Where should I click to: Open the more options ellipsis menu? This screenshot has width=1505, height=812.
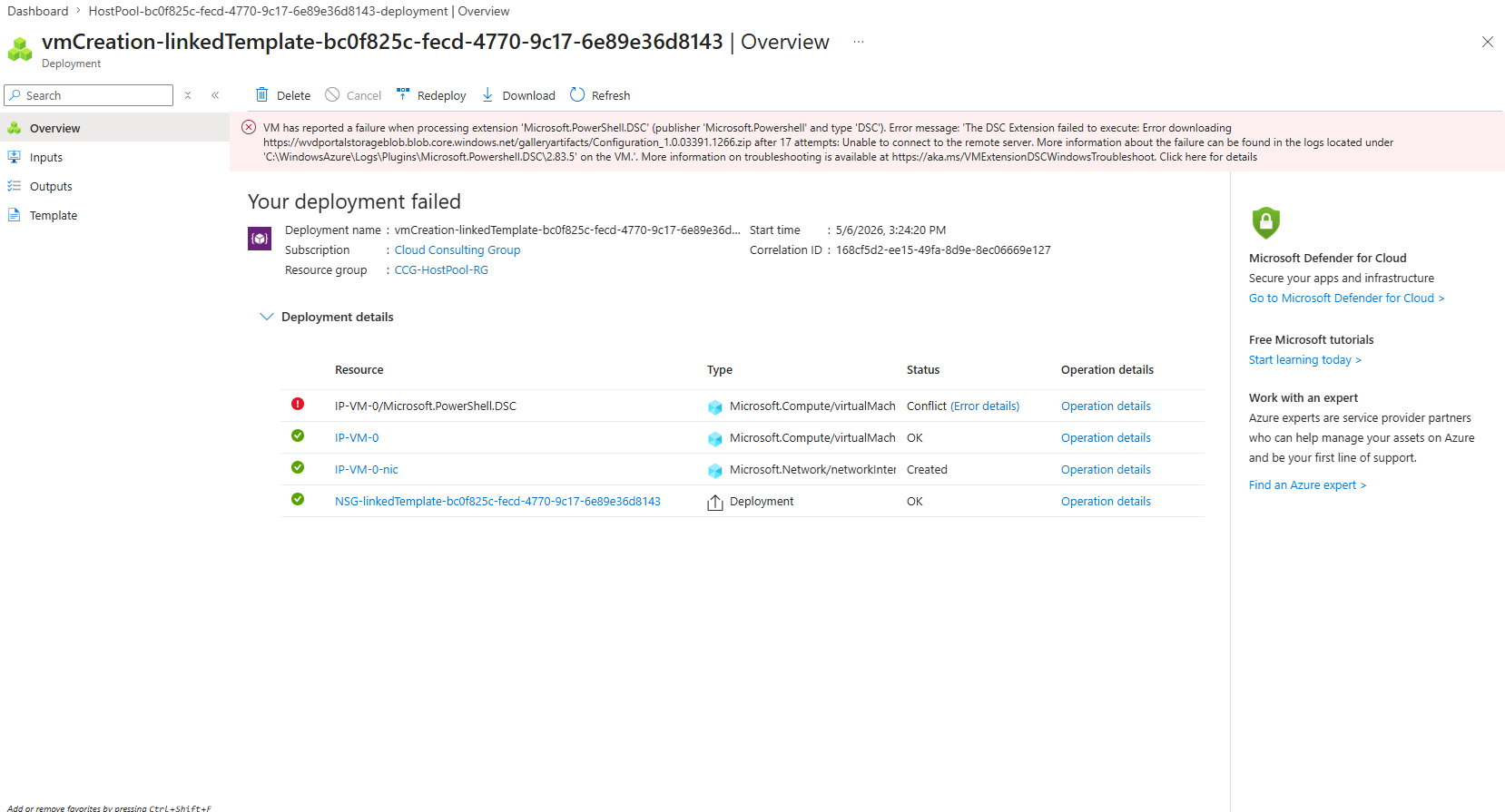(859, 42)
